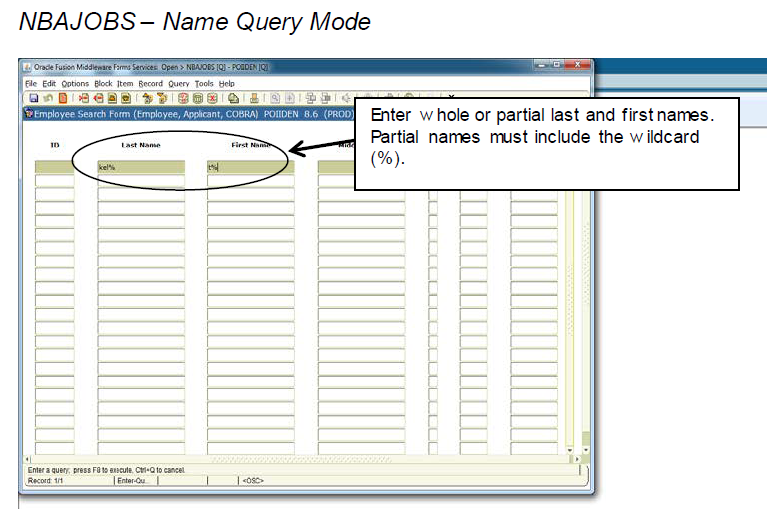Open the File menu

coord(30,83)
